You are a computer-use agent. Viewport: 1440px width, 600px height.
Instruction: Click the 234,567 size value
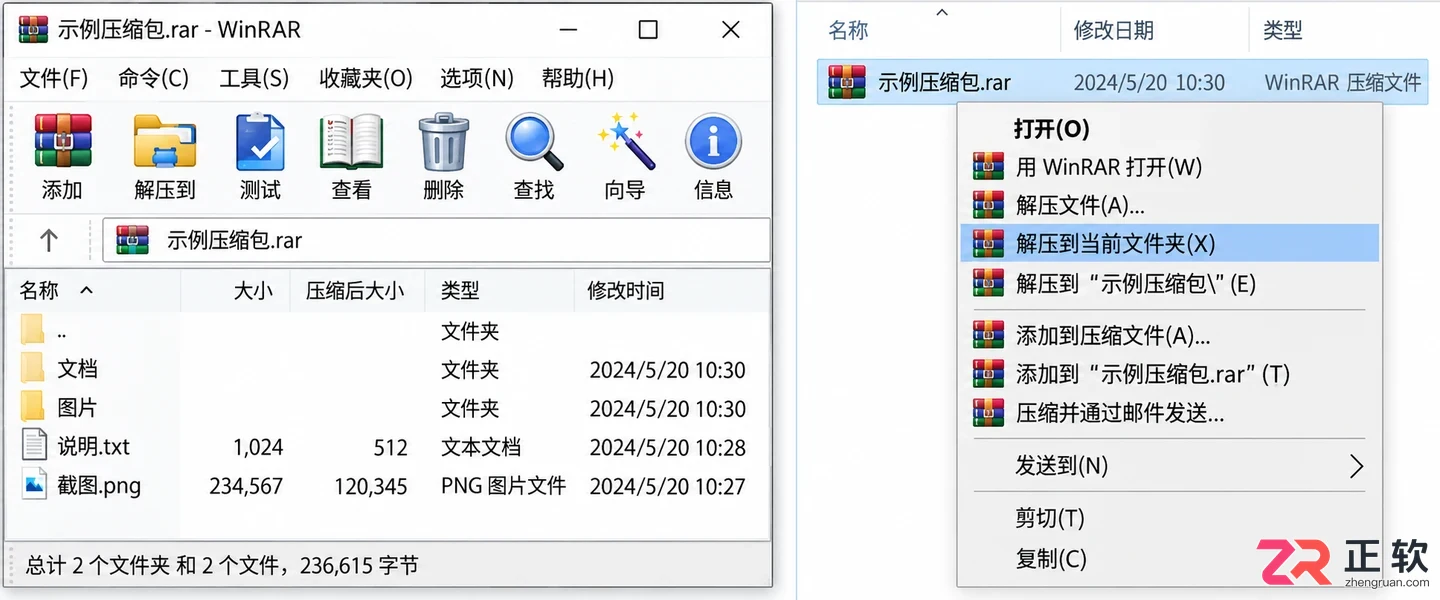(x=246, y=486)
